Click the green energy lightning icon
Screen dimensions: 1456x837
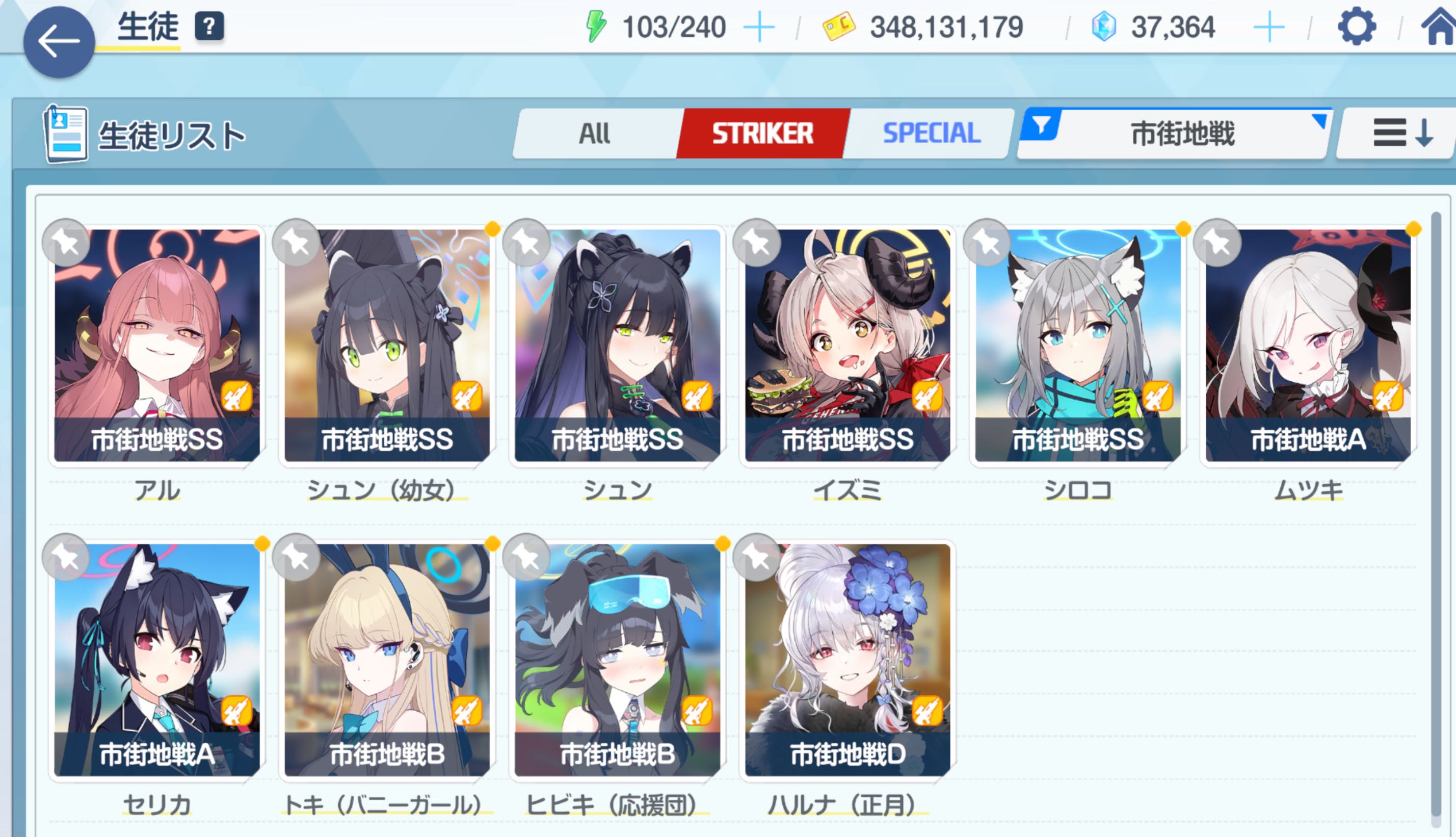[596, 27]
